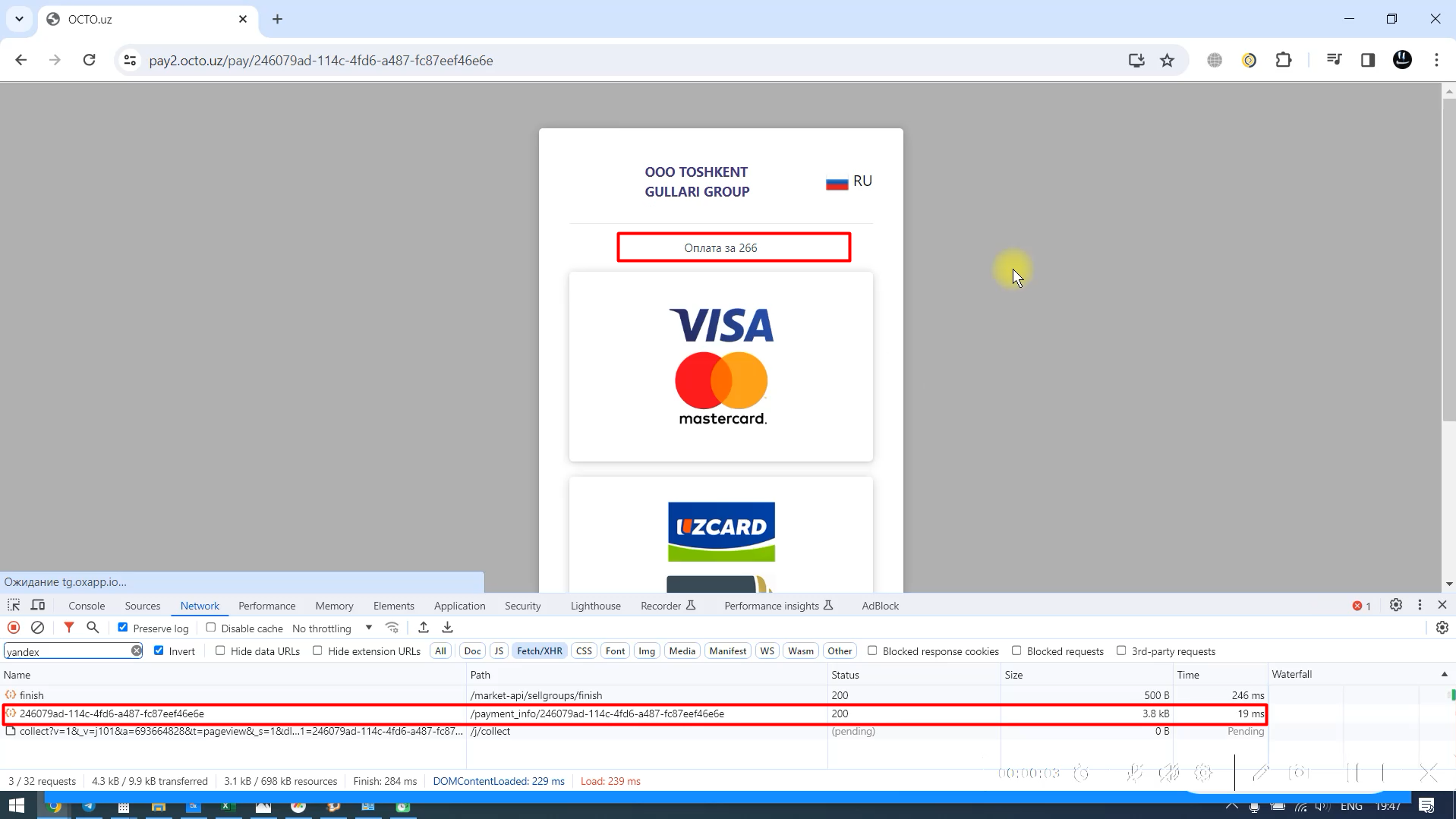The width and height of the screenshot is (1456, 819).
Task: Open the Windows Start menu
Action: tap(17, 806)
